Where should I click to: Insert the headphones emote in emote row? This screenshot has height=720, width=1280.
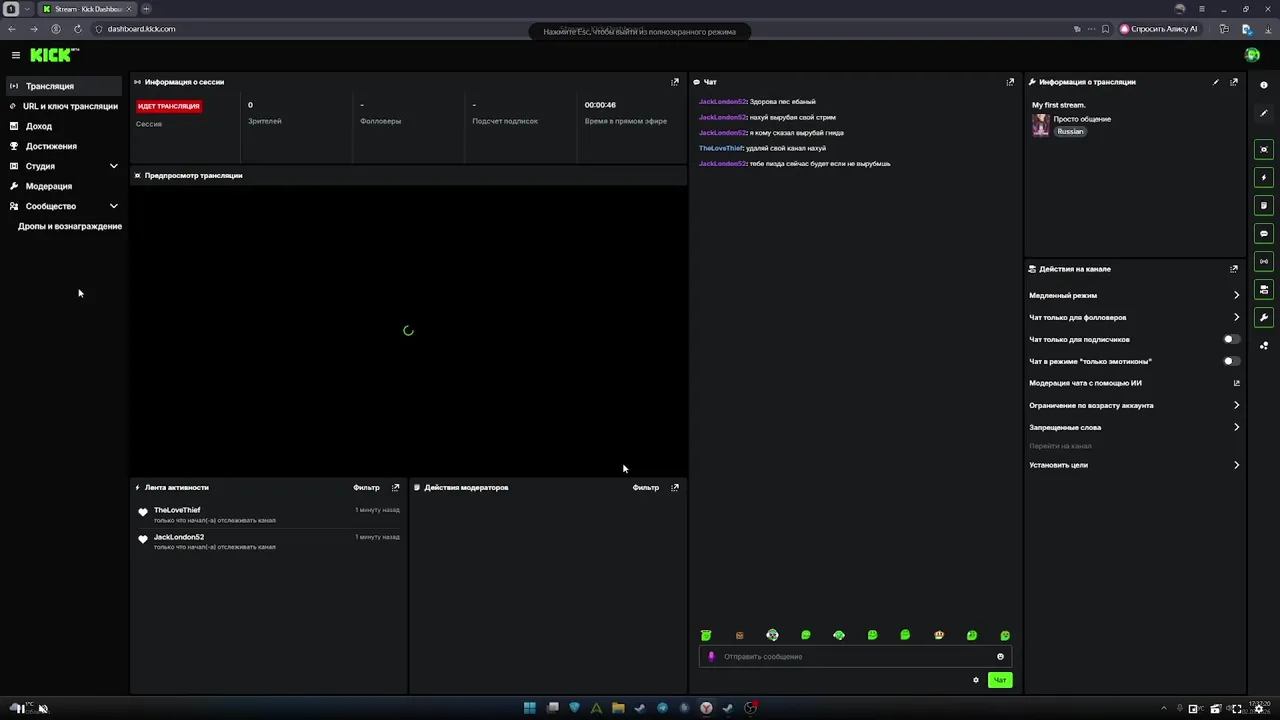click(x=772, y=635)
